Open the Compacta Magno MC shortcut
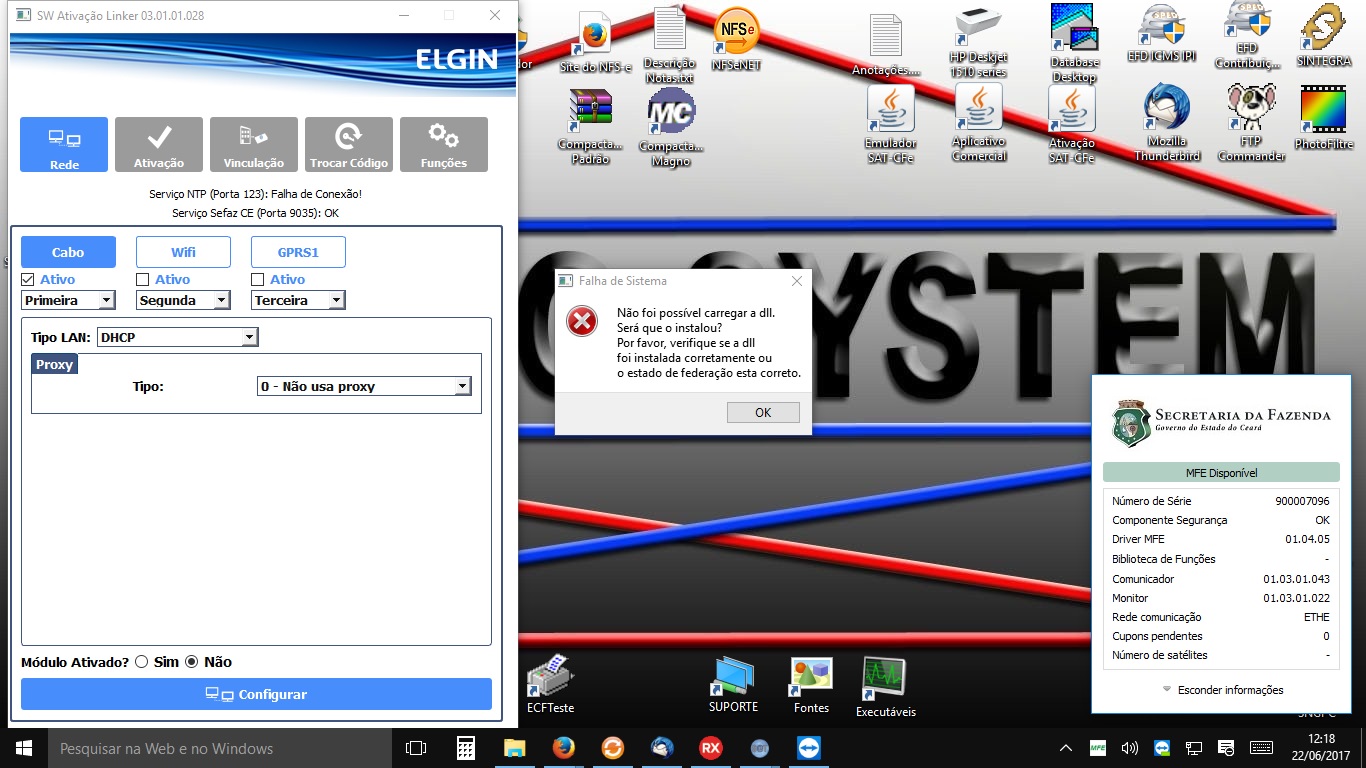Image resolution: width=1366 pixels, height=768 pixels. coord(671,127)
